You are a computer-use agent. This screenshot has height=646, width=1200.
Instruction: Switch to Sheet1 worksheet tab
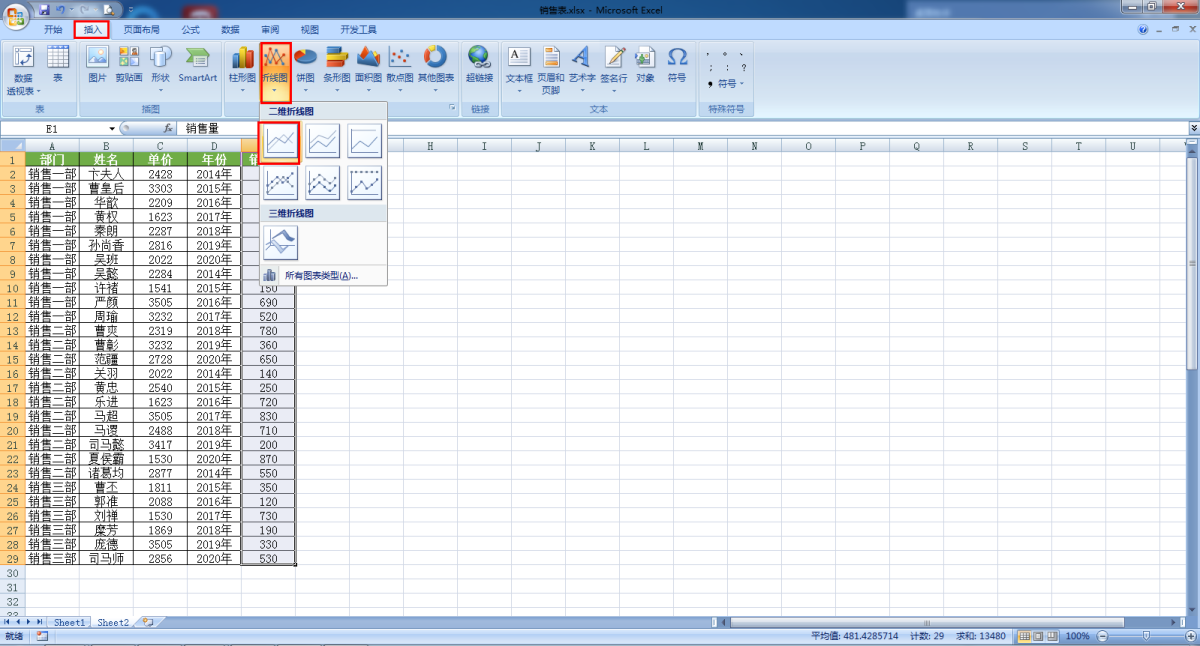pyautogui.click(x=70, y=622)
